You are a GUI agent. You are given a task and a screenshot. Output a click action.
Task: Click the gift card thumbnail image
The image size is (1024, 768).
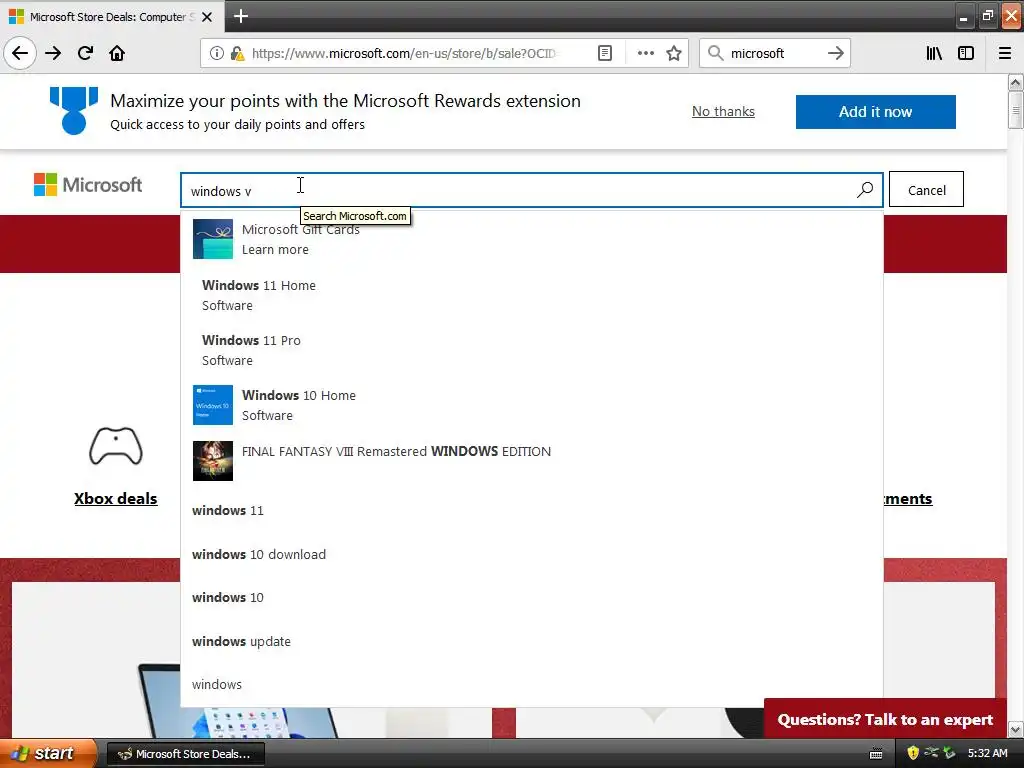coord(213,239)
